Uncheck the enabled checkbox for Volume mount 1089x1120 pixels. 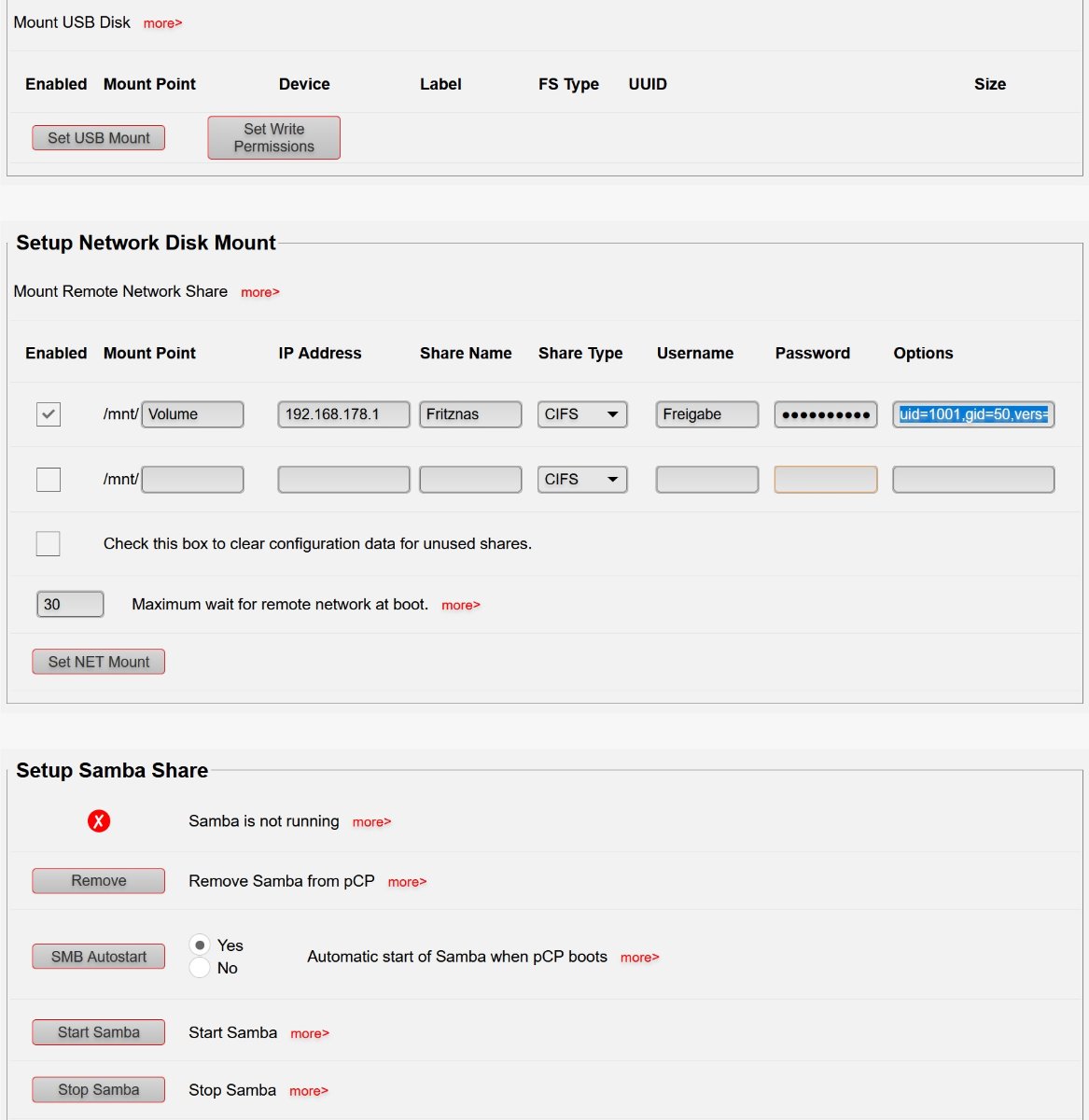[49, 414]
